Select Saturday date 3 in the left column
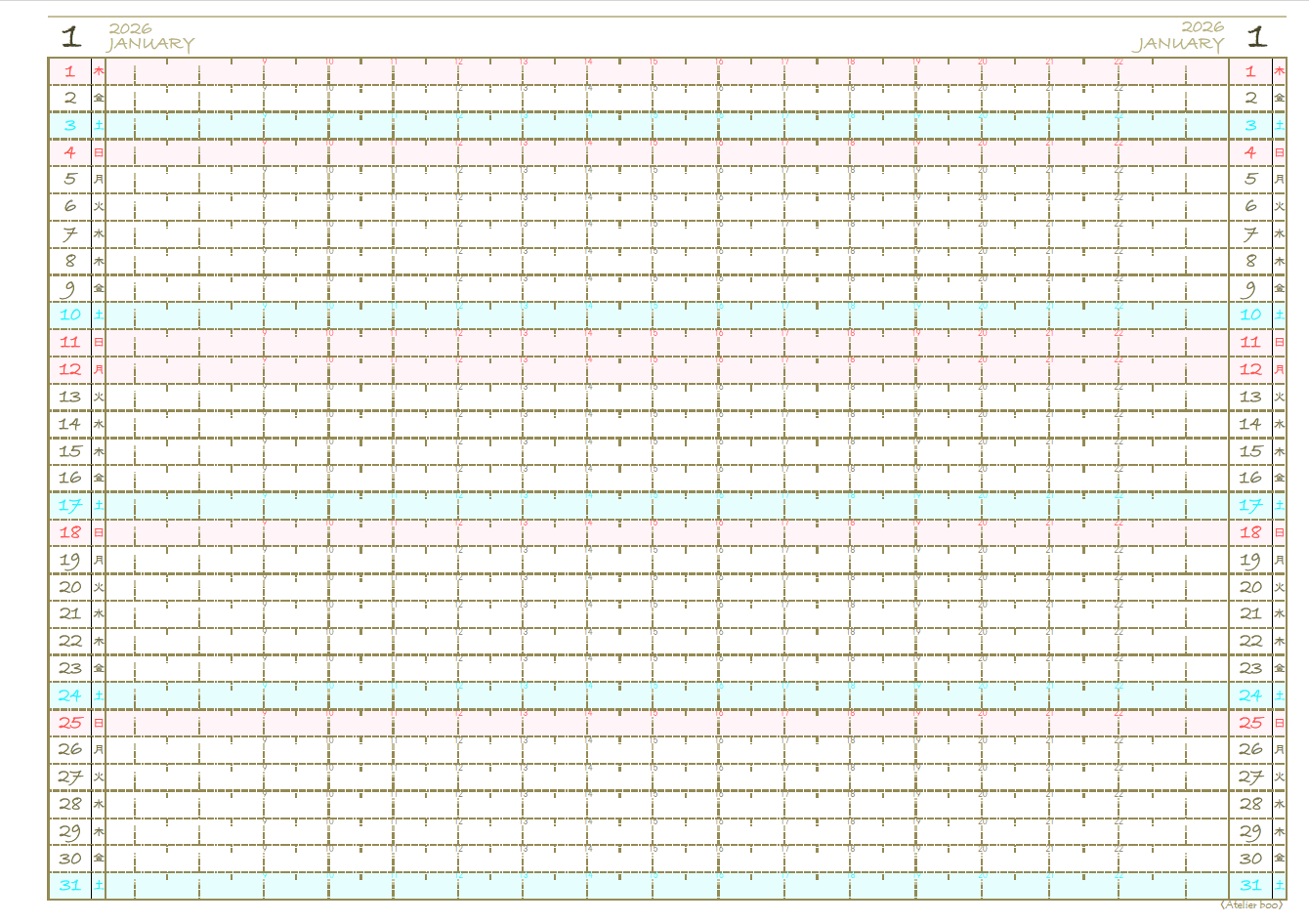Viewport: 1309px width, 924px height. [x=69, y=125]
